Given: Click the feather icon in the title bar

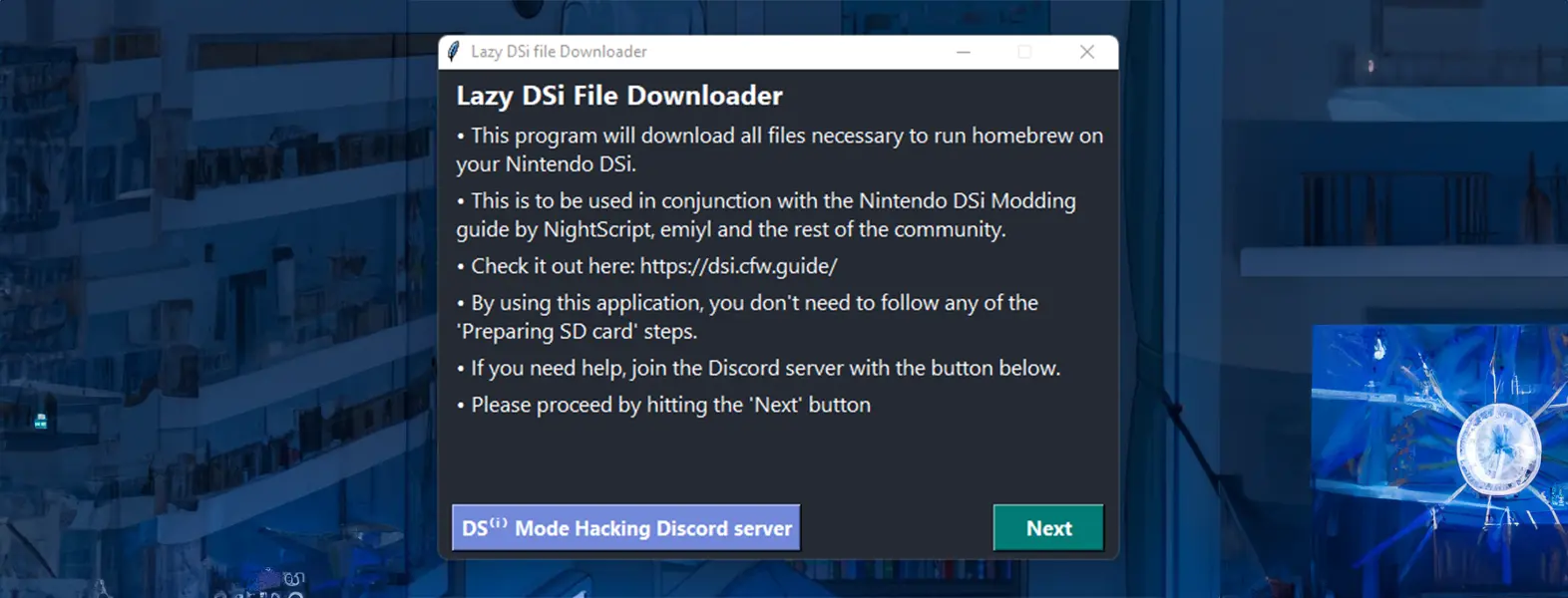Looking at the screenshot, I should click(x=454, y=52).
